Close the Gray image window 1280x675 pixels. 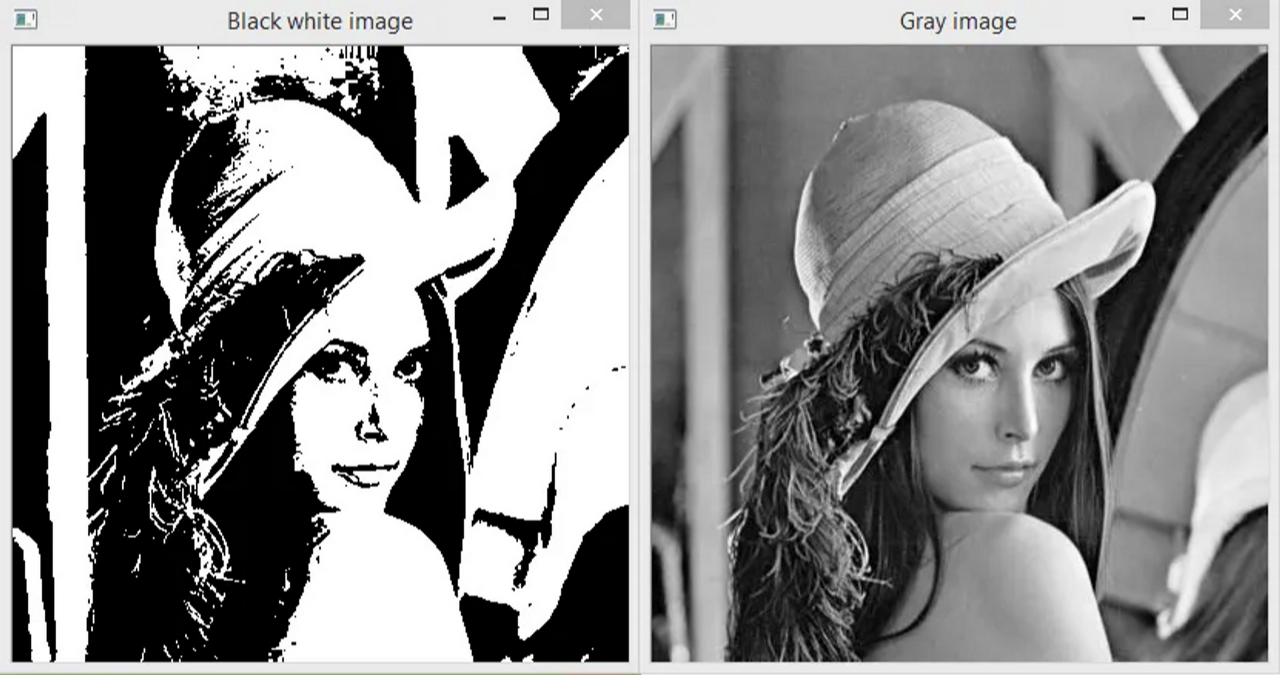(1235, 15)
